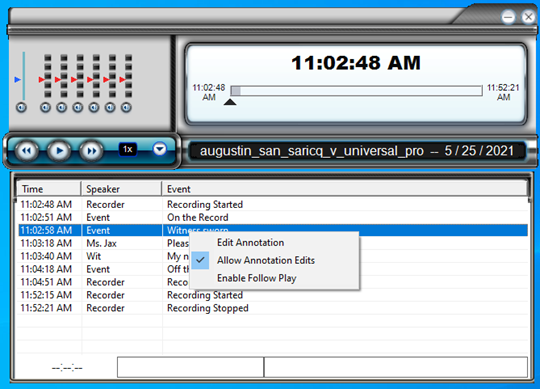Click the fast forward button
Image resolution: width=540 pixels, height=389 pixels.
(x=91, y=151)
